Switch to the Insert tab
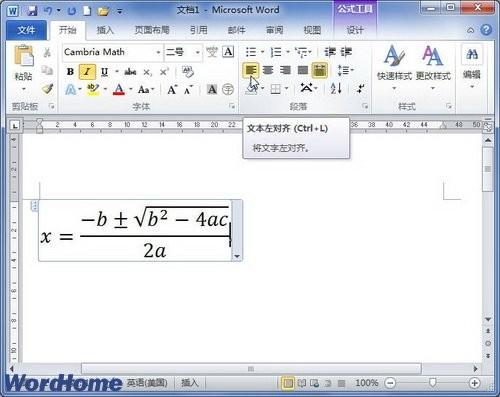The width and height of the screenshot is (500, 397). click(x=105, y=30)
